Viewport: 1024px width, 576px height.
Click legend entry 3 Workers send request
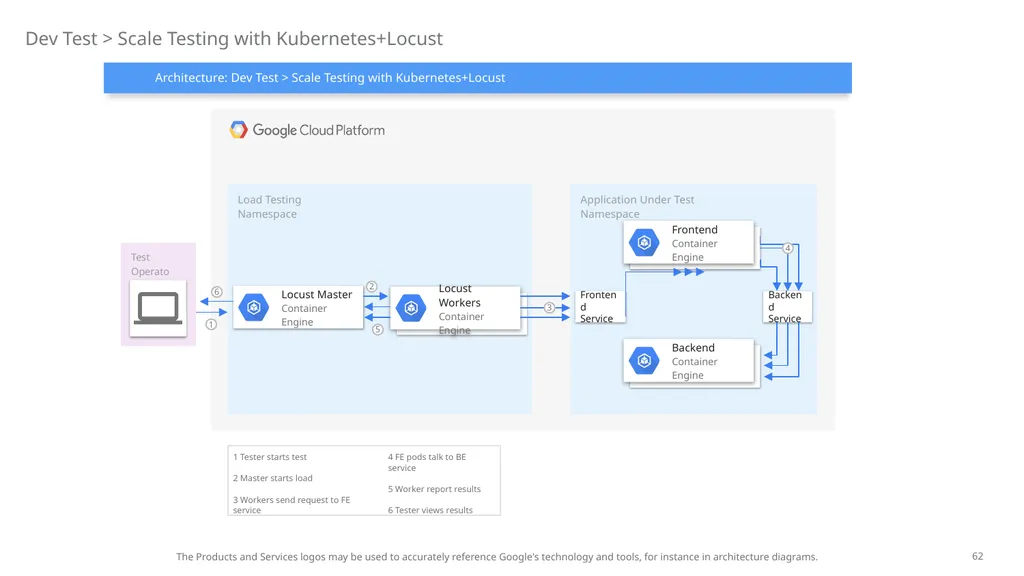(291, 505)
